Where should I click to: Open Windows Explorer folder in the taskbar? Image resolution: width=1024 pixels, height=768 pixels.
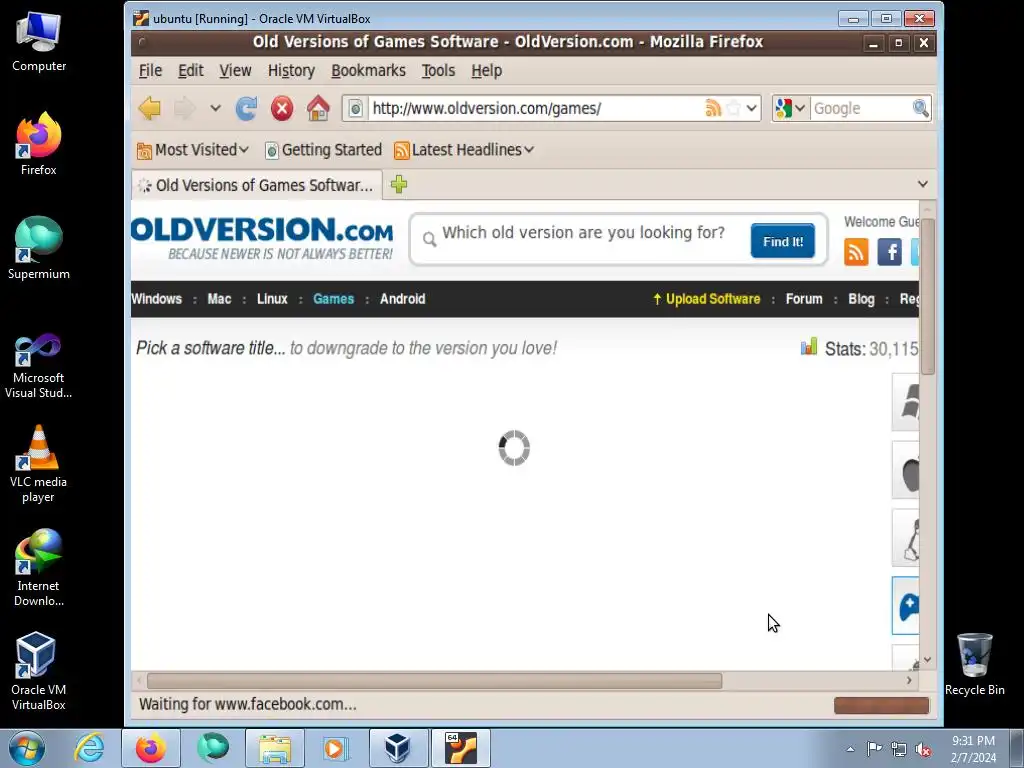coord(275,748)
